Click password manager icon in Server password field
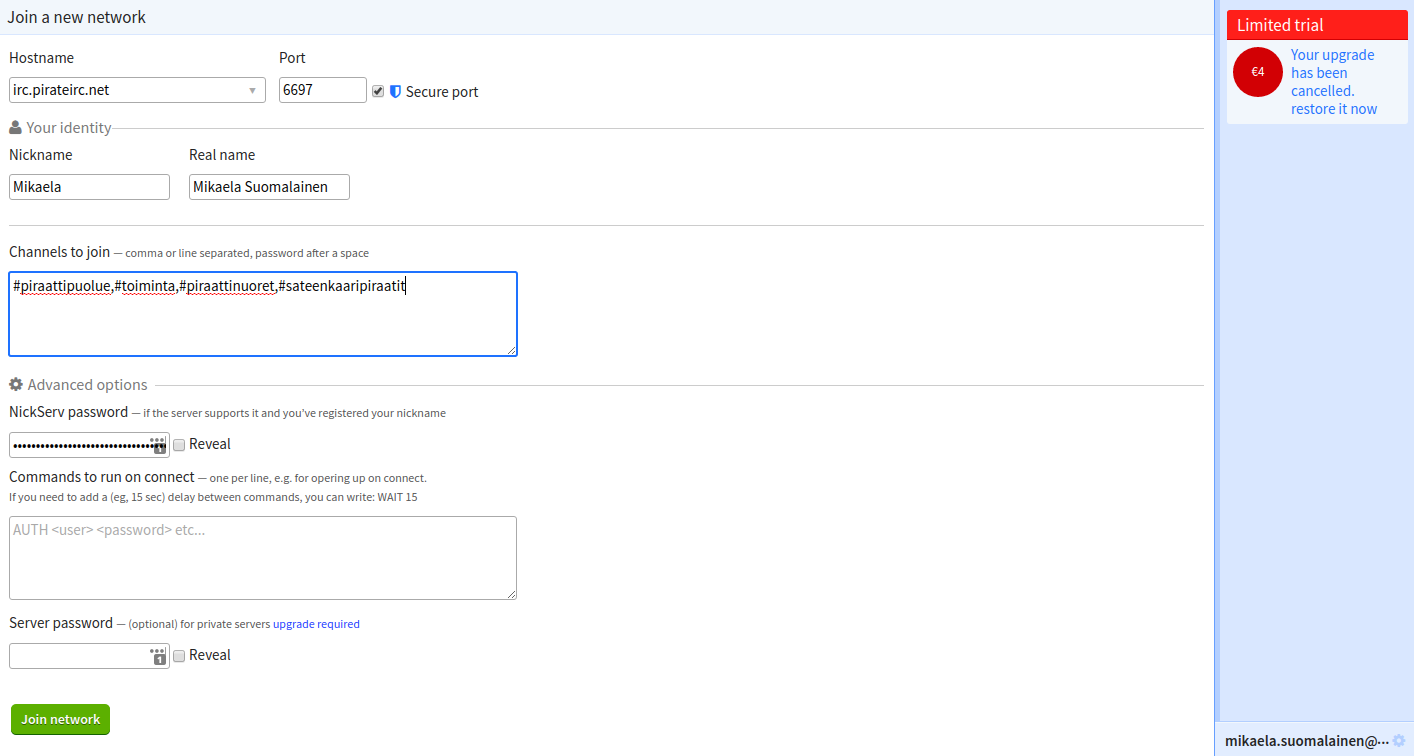1414x756 pixels. pyautogui.click(x=158, y=656)
